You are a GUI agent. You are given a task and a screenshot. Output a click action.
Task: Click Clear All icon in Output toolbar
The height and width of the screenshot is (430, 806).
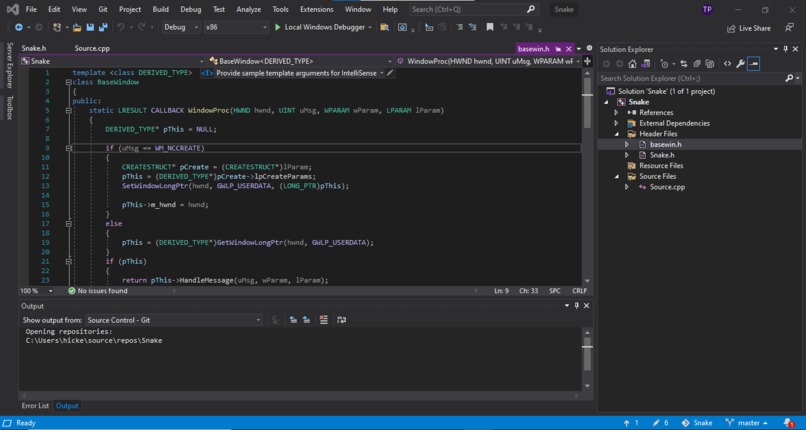[x=323, y=320]
